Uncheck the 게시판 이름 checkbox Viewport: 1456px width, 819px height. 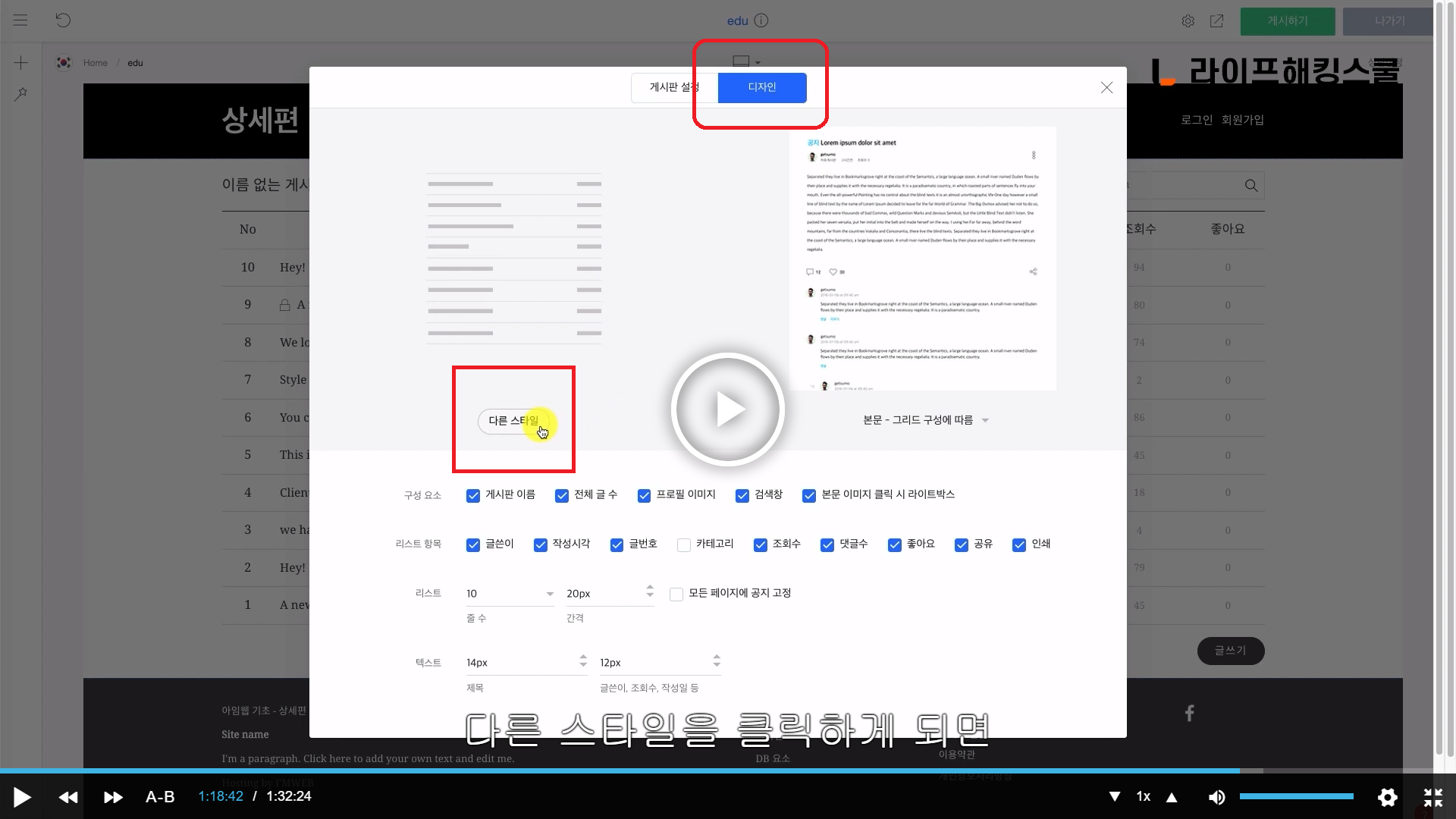coord(473,495)
